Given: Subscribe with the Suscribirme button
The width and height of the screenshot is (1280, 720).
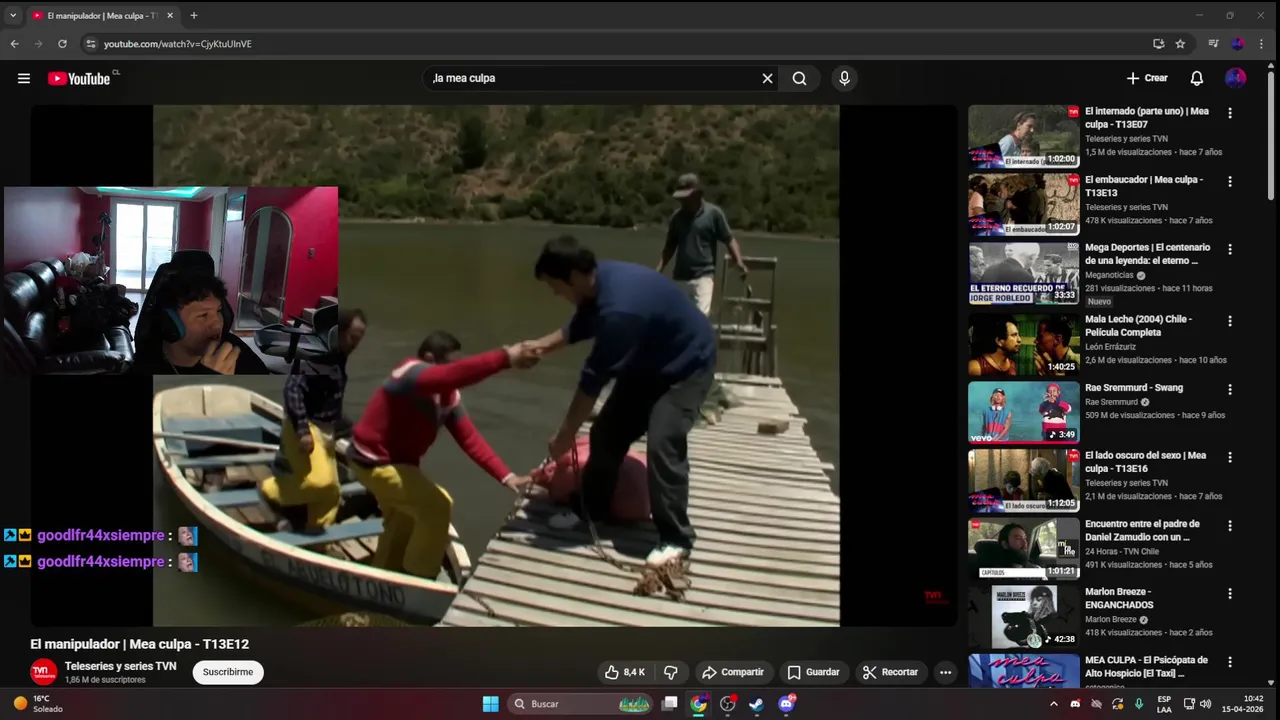Looking at the screenshot, I should [x=228, y=672].
